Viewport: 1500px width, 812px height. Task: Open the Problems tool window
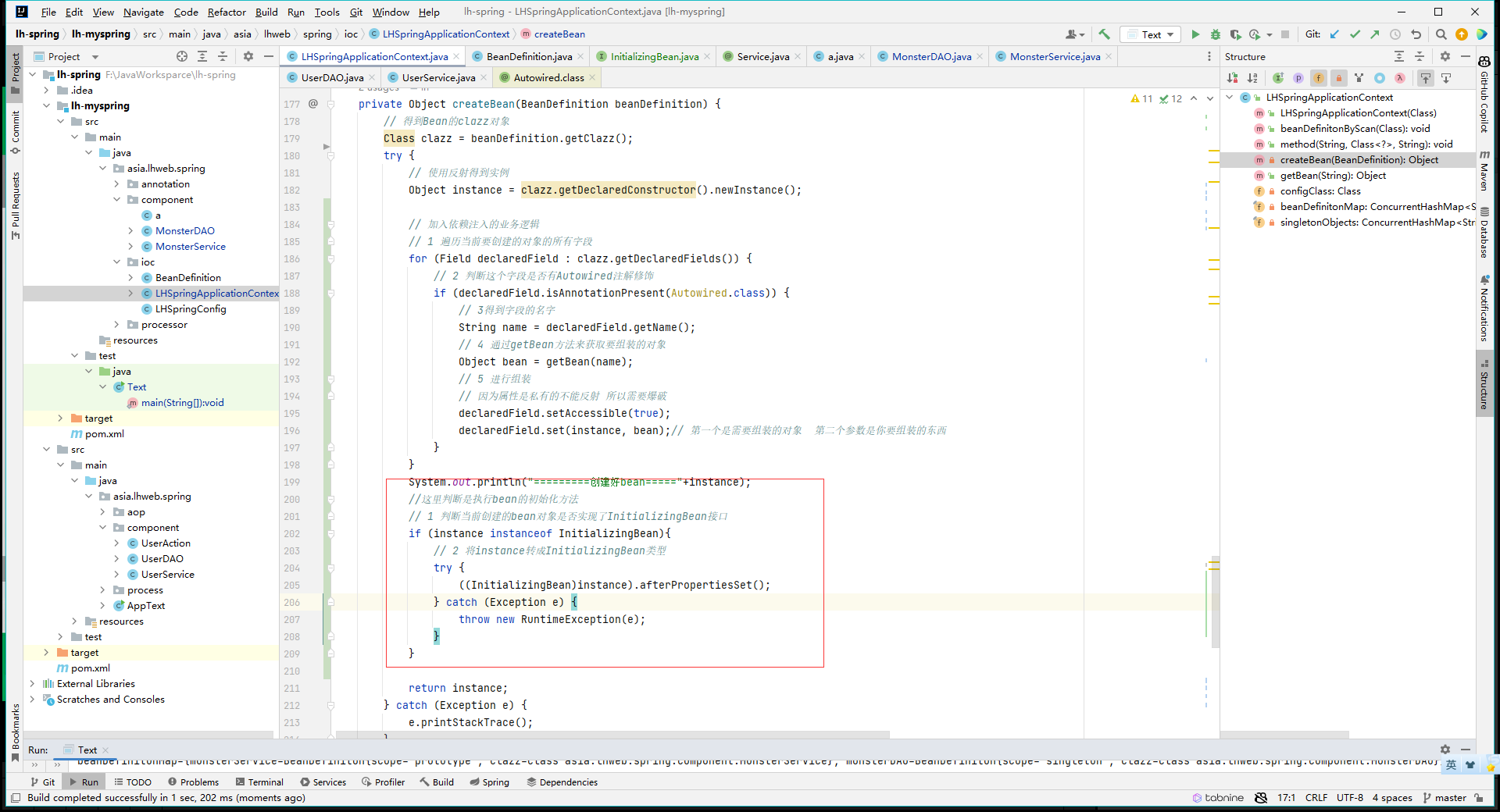click(193, 782)
